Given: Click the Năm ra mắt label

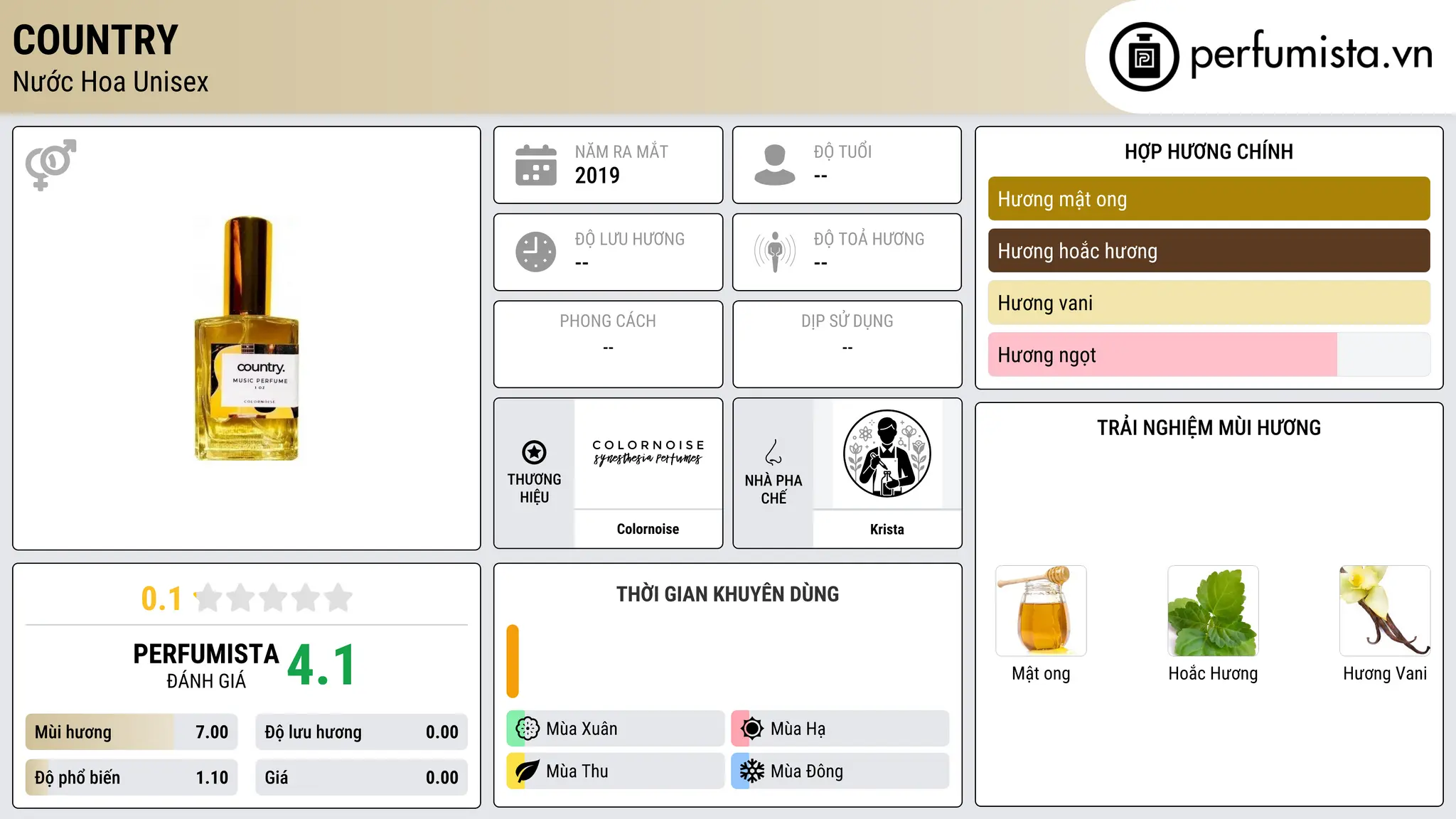Looking at the screenshot, I should coord(621,151).
